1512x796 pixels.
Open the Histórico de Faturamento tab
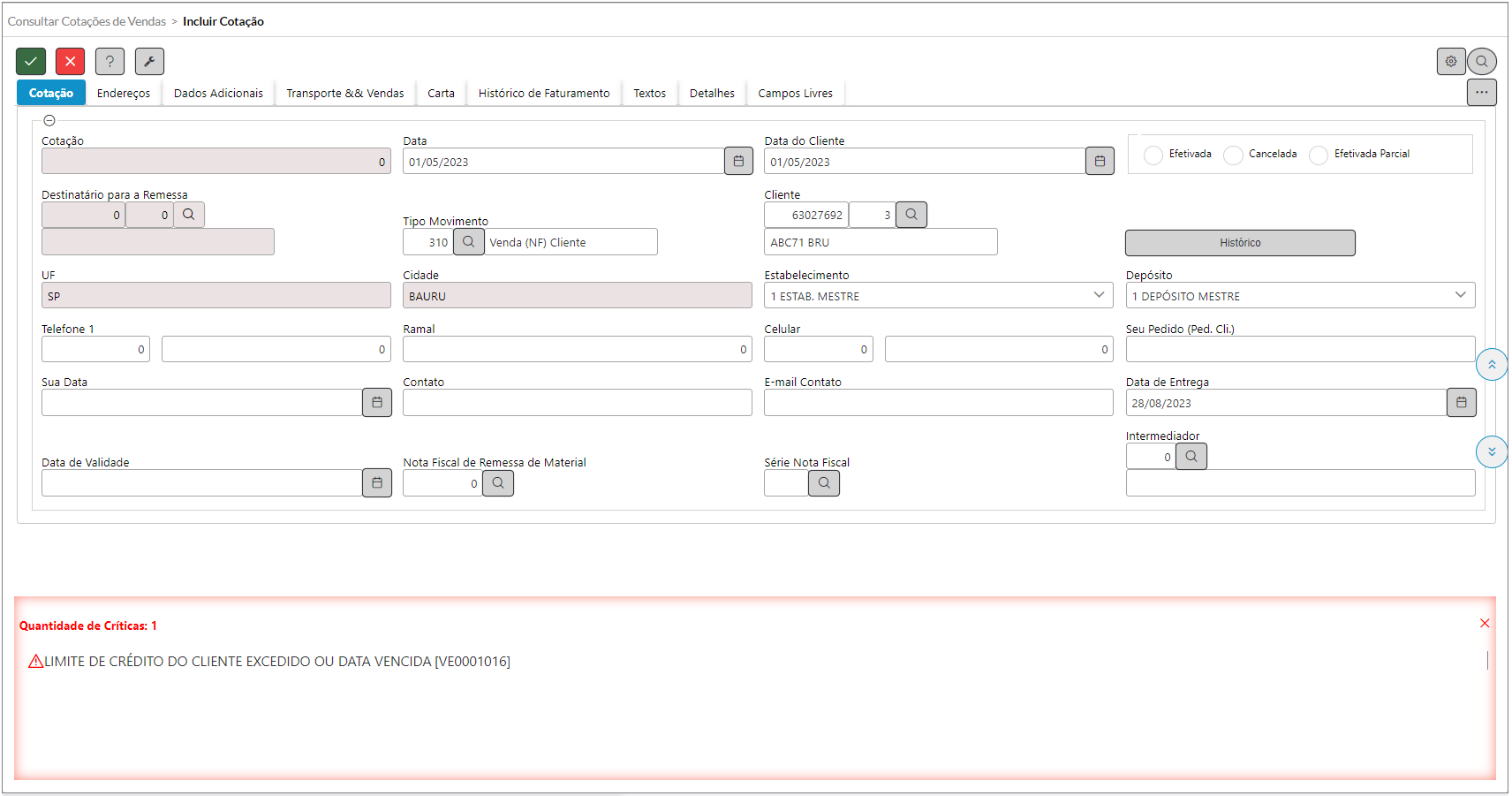coord(544,94)
